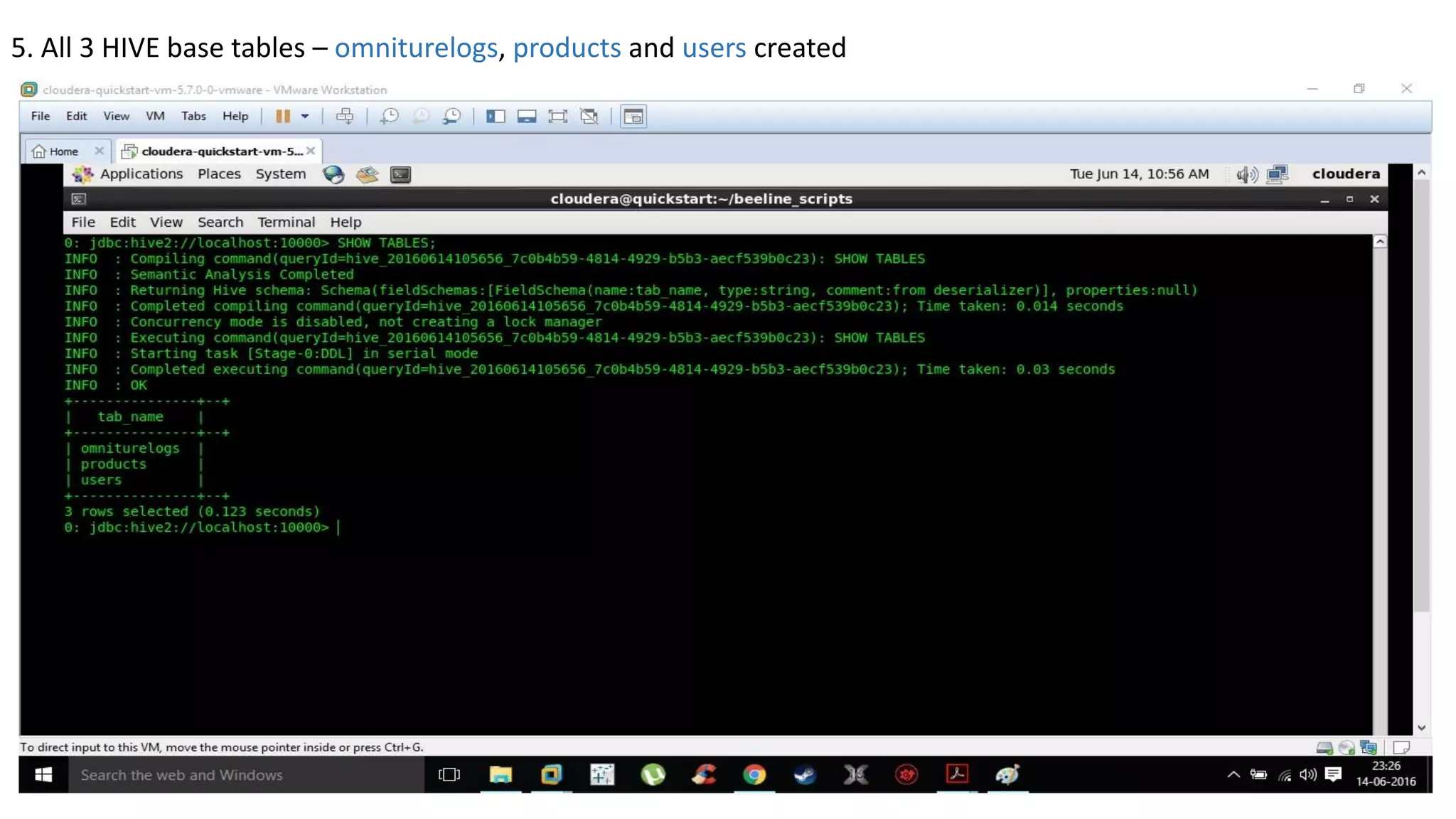Open Google Chrome from the taskbar
This screenshot has height=819, width=1456.
pos(754,775)
